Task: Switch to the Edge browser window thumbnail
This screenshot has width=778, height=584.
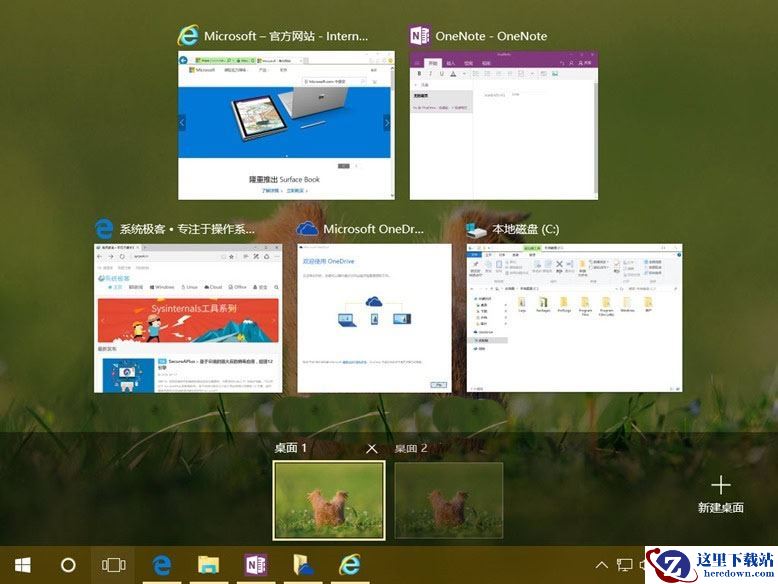Action: coord(188,318)
